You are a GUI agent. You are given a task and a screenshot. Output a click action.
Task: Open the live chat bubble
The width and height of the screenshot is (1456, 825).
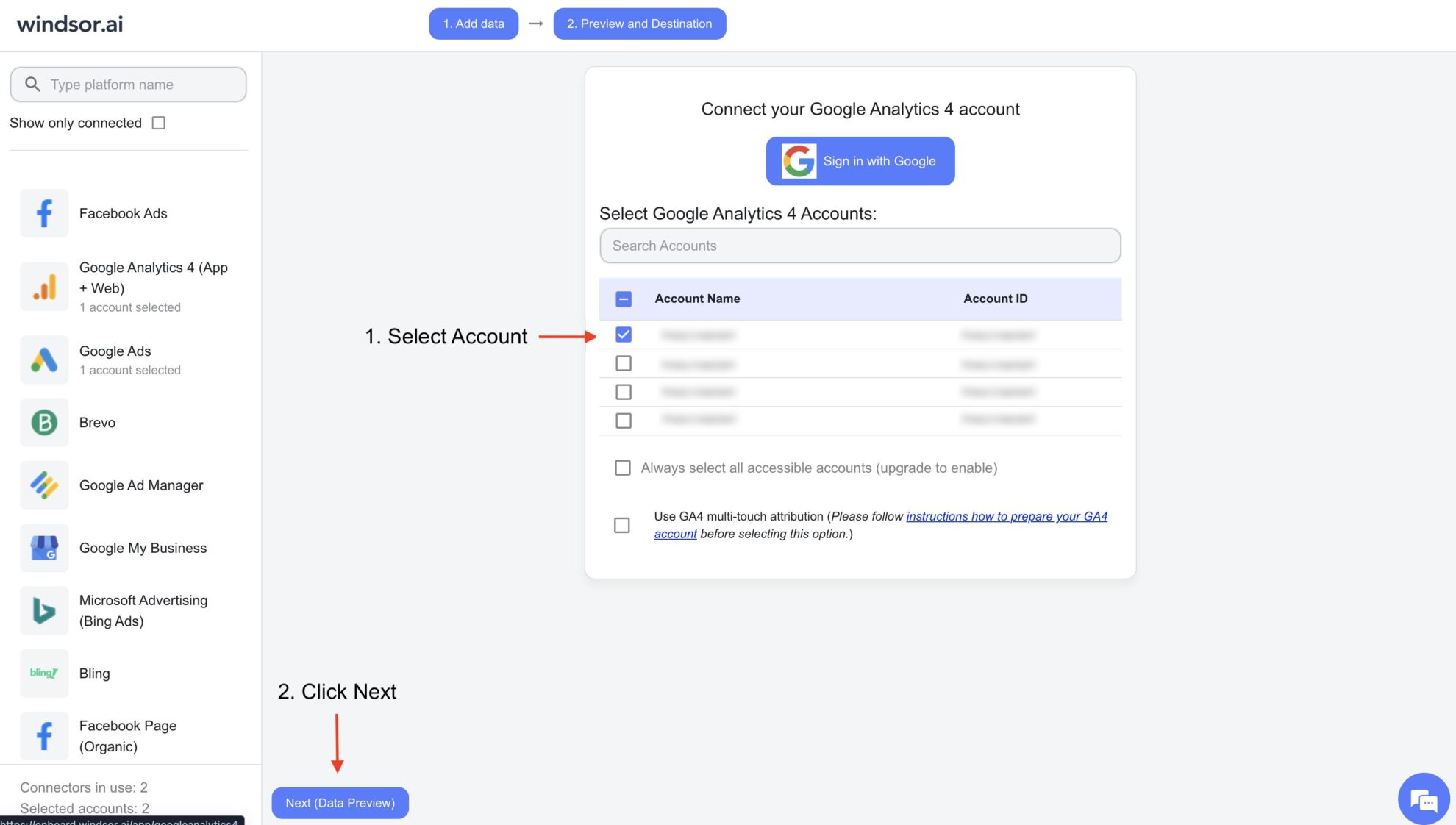point(1424,799)
